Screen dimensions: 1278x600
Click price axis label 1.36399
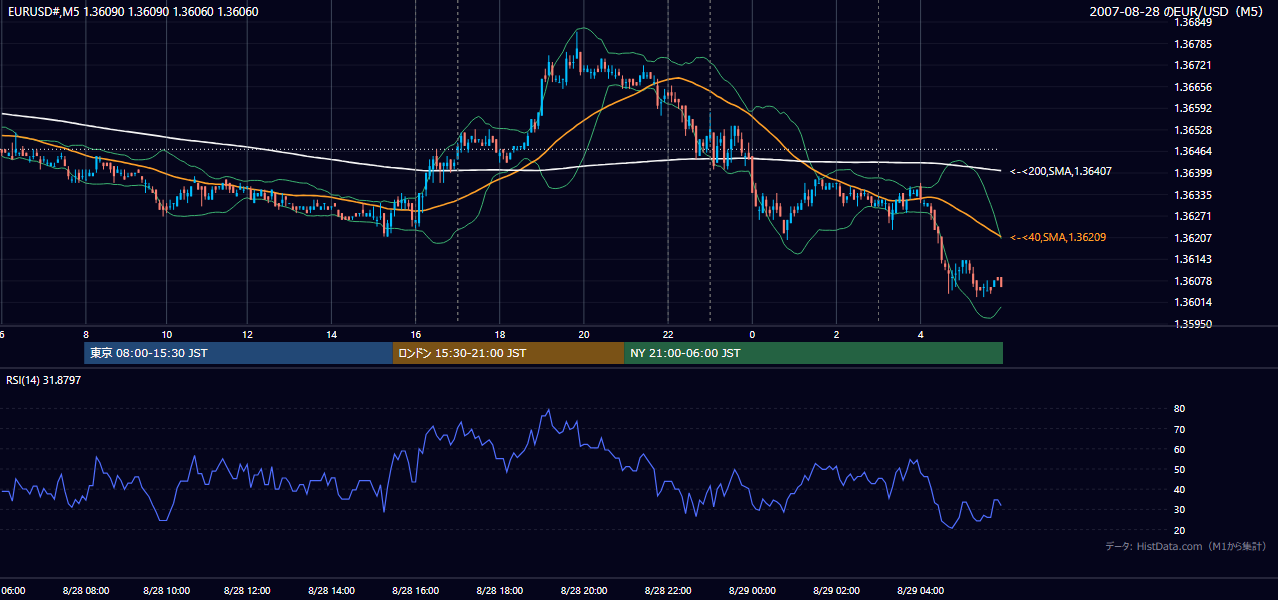pos(1192,173)
